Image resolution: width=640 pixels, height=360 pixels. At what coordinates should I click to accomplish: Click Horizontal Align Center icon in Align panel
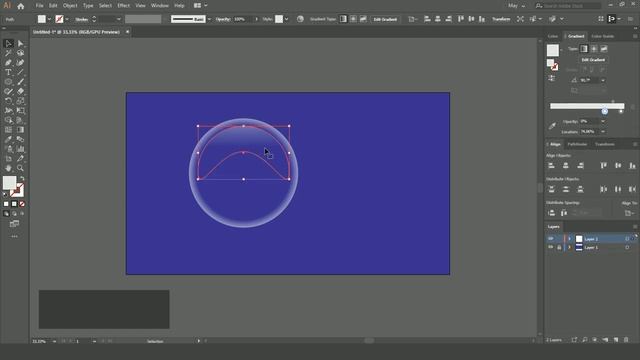(x=566, y=165)
